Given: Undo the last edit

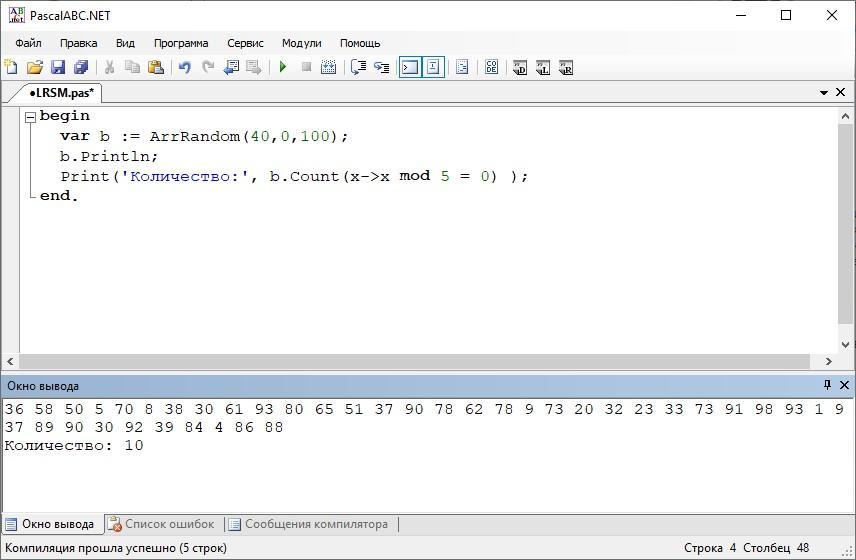Looking at the screenshot, I should (185, 67).
